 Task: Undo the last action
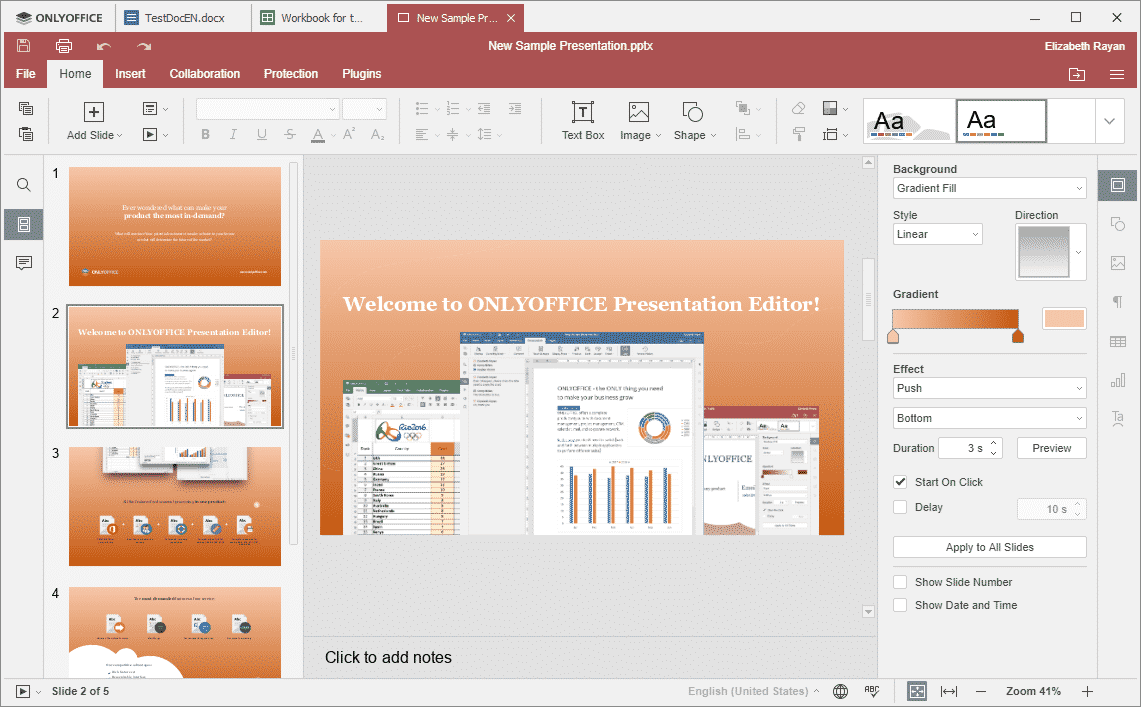[103, 47]
